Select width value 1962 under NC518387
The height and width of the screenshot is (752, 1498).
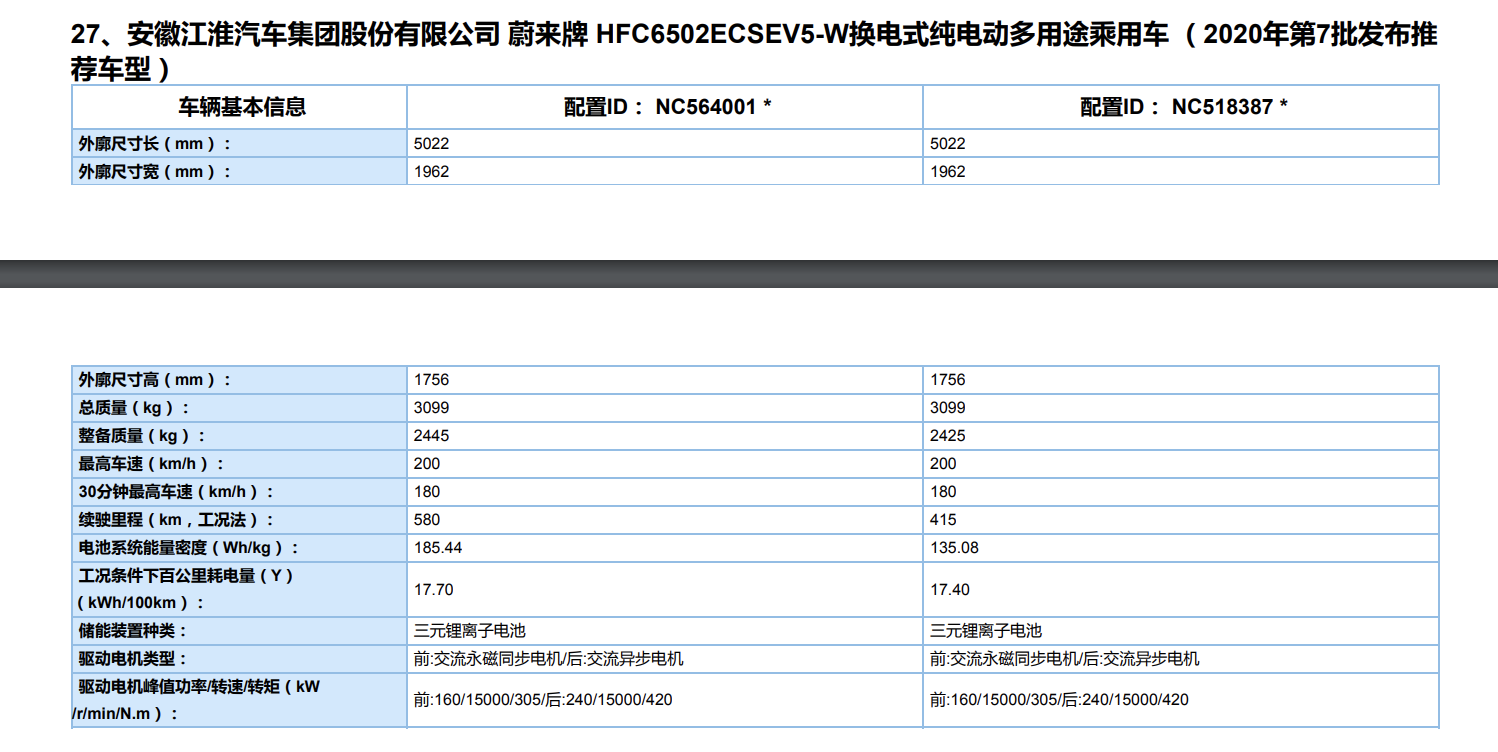pos(948,172)
